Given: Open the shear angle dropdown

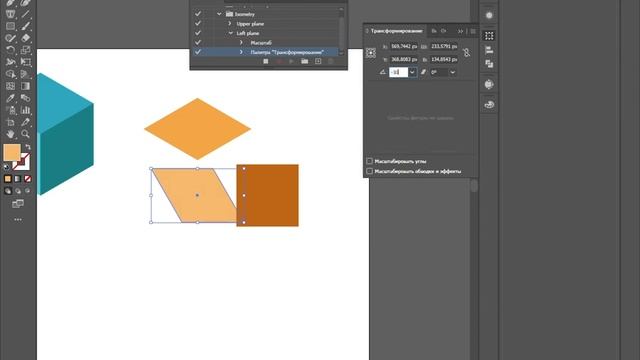Looking at the screenshot, I should coord(453,72).
